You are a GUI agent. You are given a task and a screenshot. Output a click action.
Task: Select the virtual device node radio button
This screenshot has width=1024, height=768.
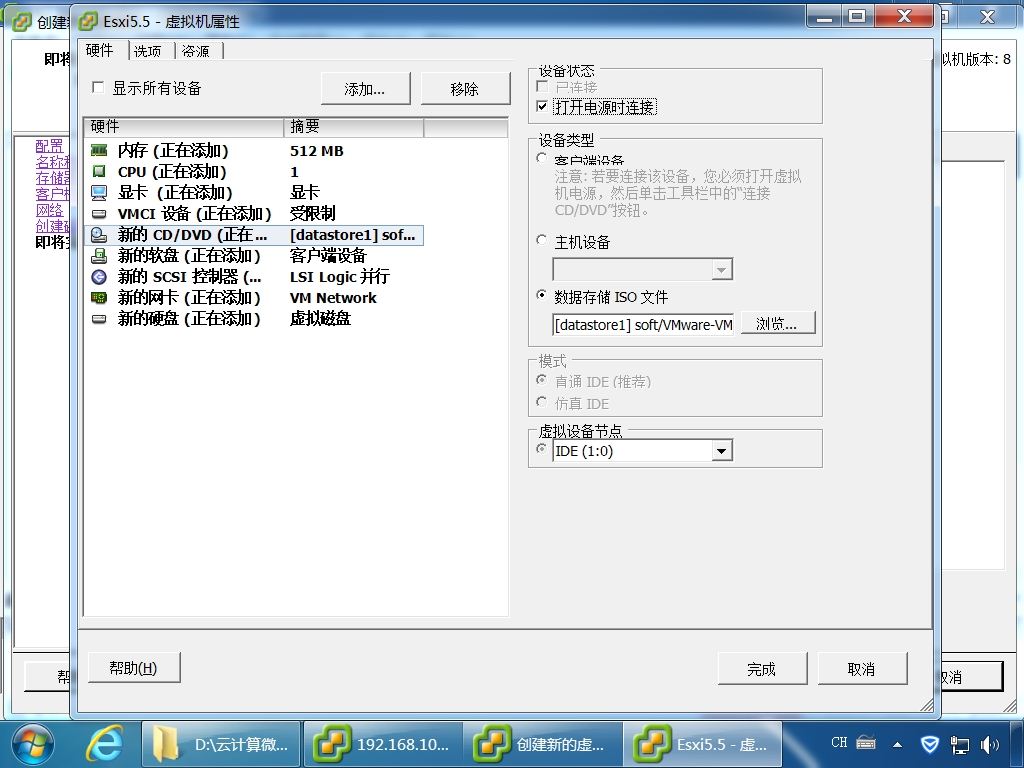pos(541,449)
